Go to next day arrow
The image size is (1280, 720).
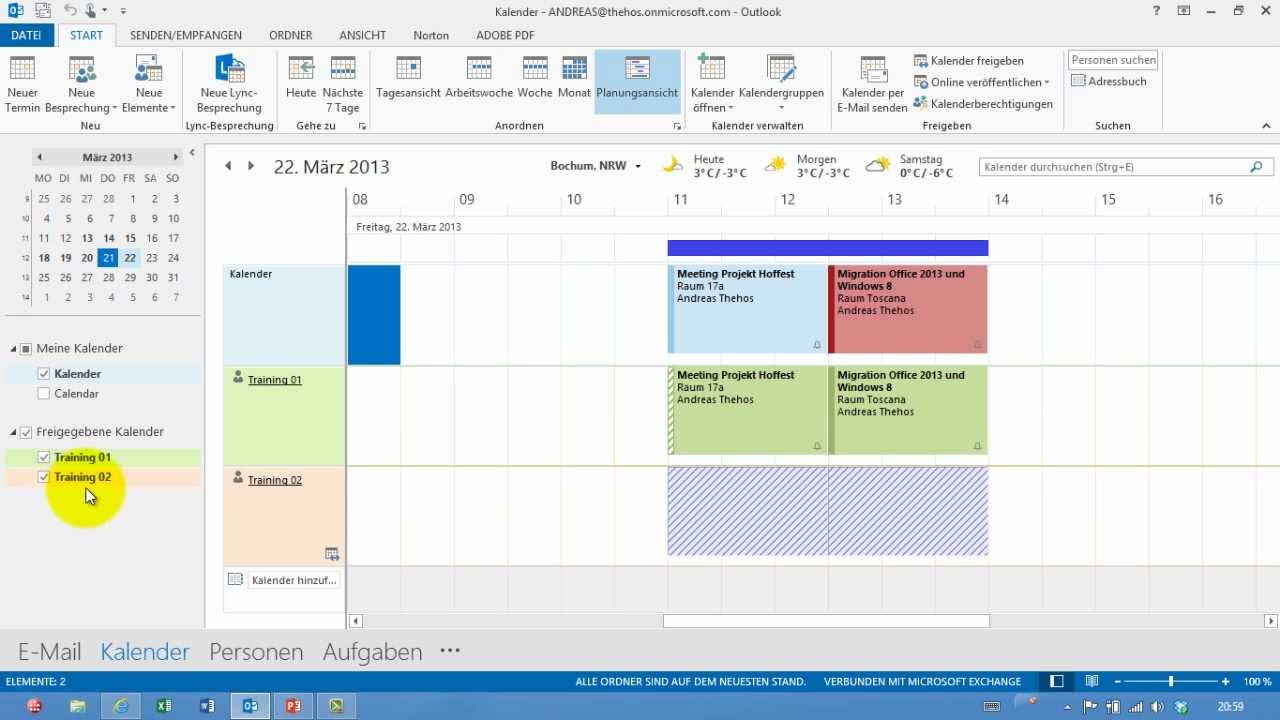(x=251, y=166)
